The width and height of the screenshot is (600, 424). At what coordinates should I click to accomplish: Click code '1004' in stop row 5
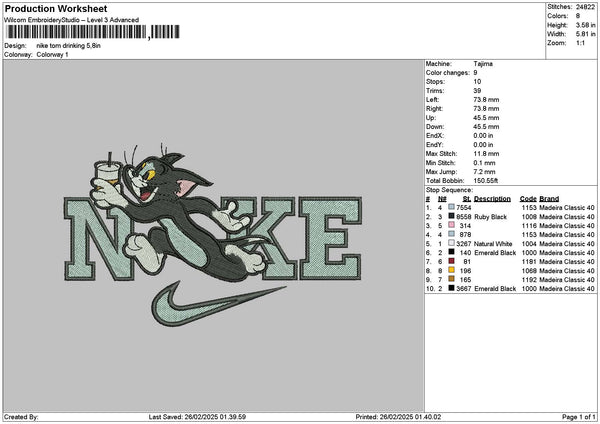pyautogui.click(x=529, y=243)
